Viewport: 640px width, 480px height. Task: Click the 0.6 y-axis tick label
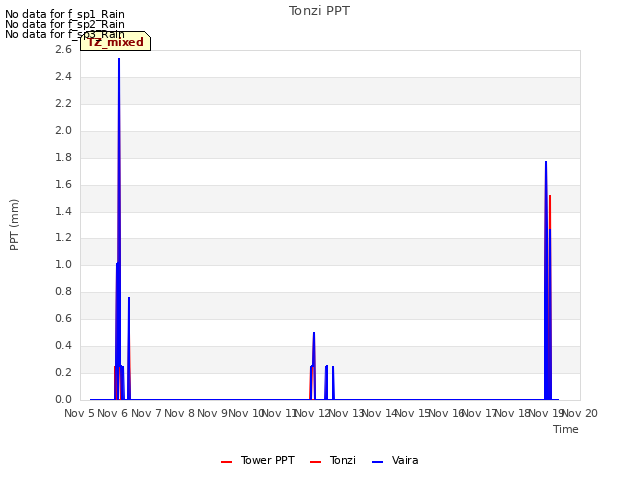click(x=63, y=318)
